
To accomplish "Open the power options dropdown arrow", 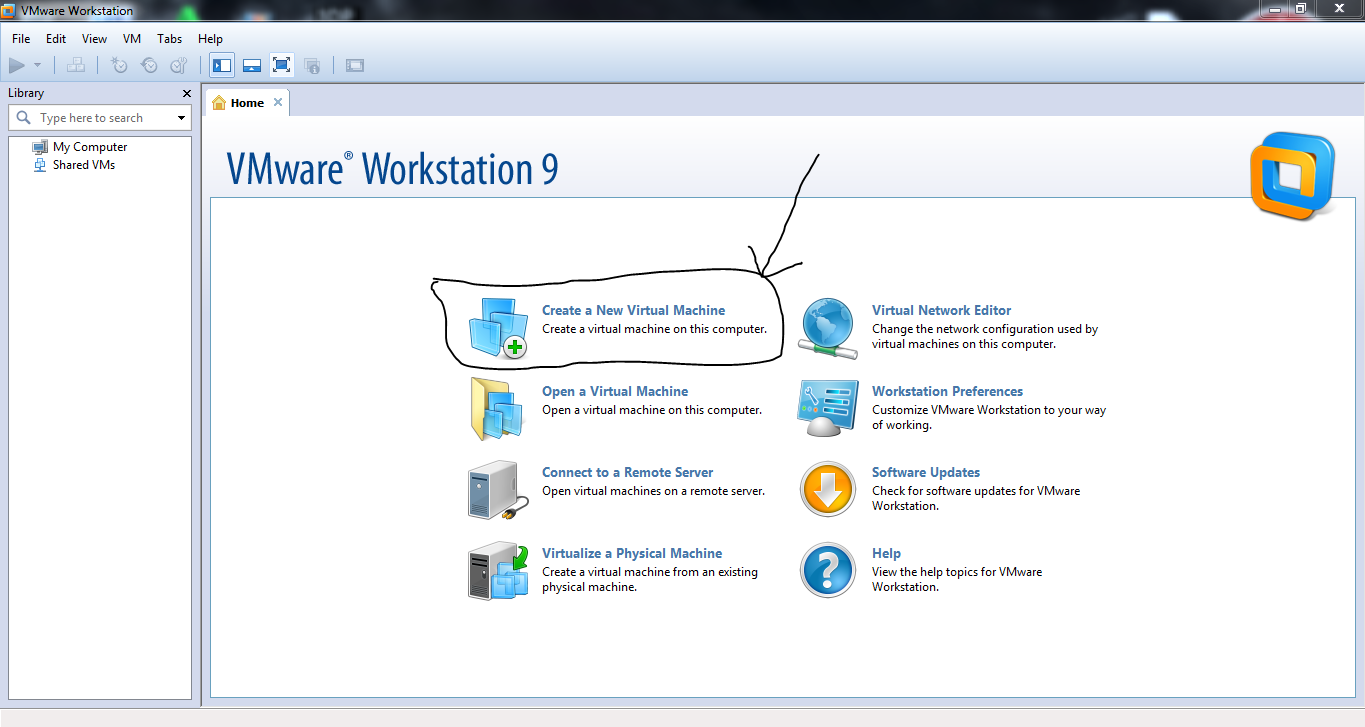I will (x=37, y=65).
